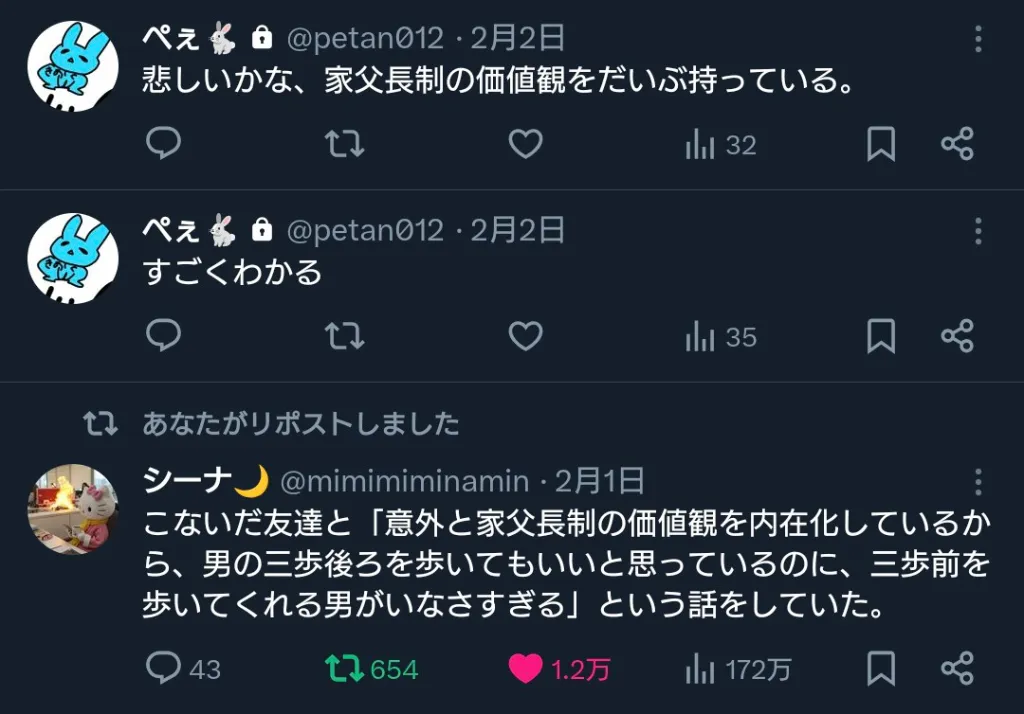Click the Hello Kitty profile avatar
Viewport: 1024px width, 714px height.
tap(73, 509)
